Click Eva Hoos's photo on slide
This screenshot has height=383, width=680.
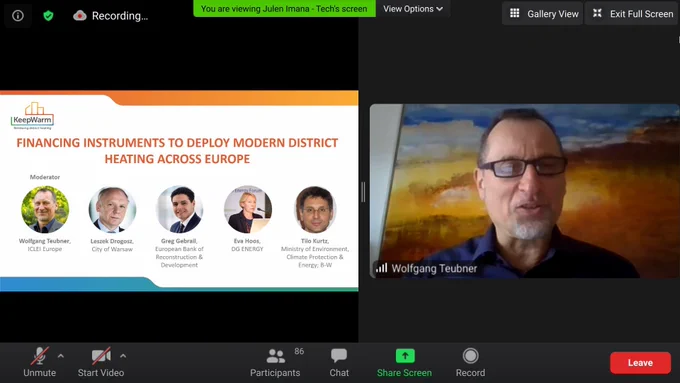pos(248,210)
